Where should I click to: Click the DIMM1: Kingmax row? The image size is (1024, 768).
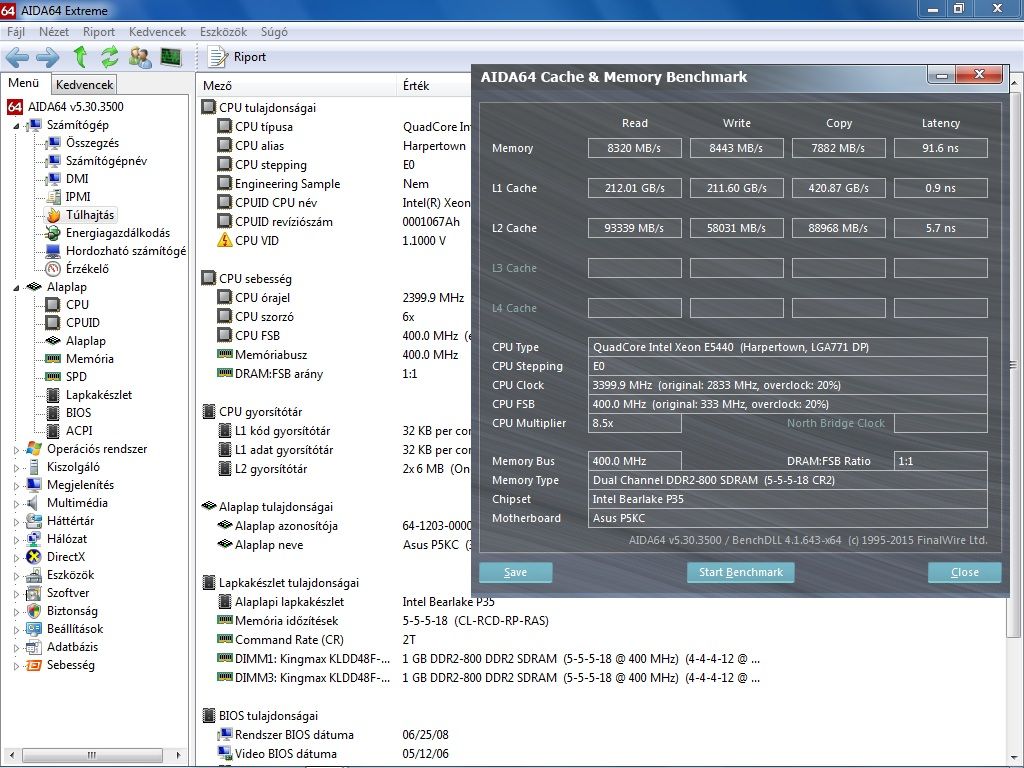pos(488,659)
